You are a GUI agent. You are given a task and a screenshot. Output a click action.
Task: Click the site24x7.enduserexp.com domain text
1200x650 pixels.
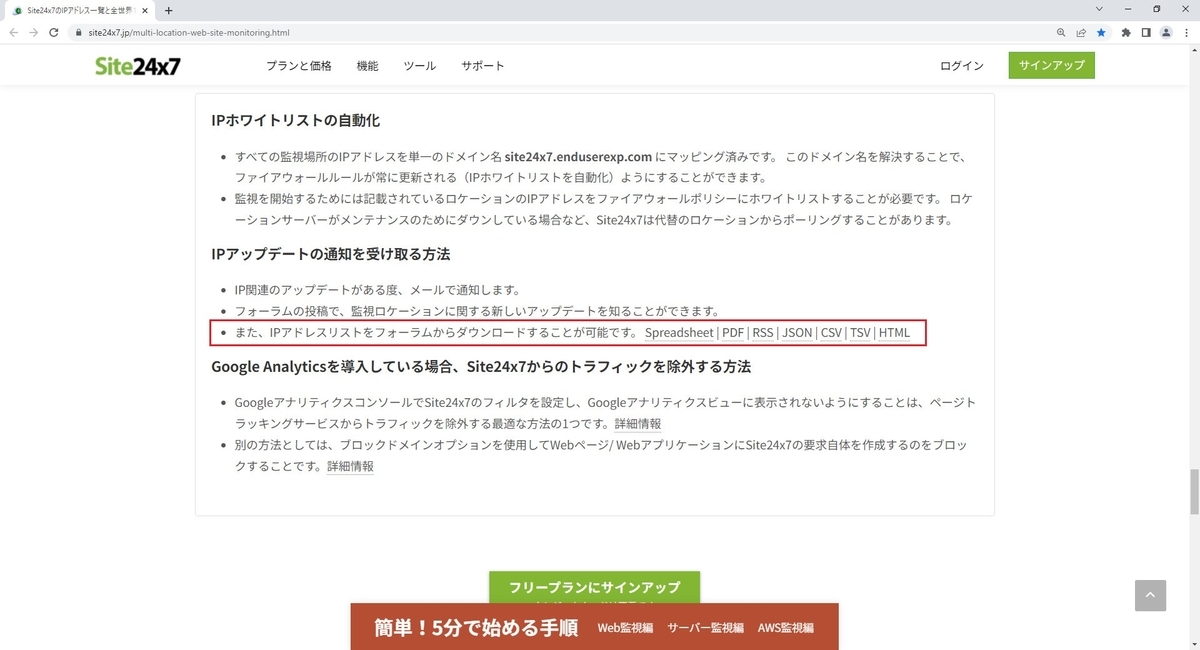578,157
